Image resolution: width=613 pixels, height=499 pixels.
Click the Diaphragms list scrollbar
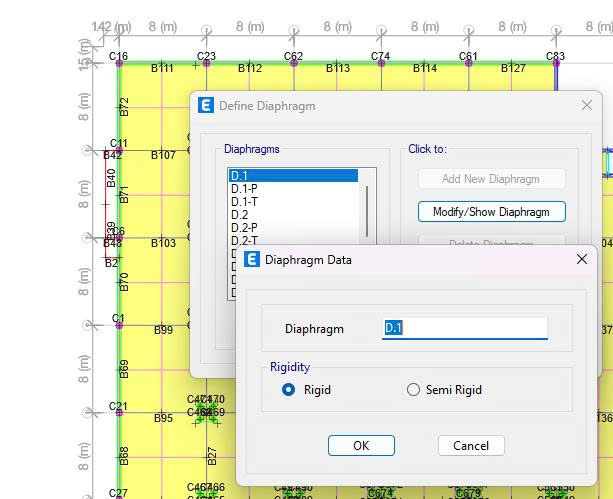(x=367, y=210)
